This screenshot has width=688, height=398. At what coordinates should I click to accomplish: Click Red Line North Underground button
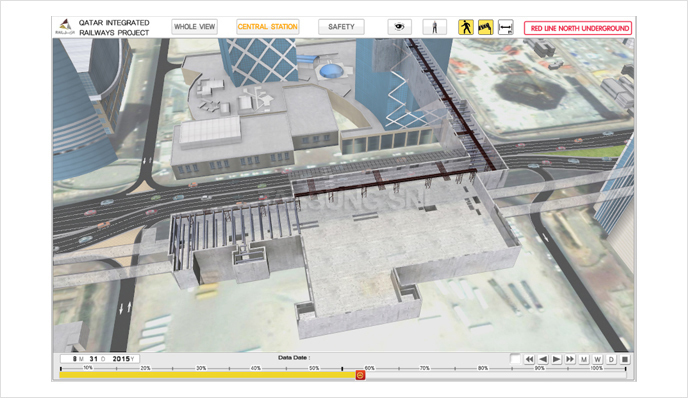click(x=578, y=28)
